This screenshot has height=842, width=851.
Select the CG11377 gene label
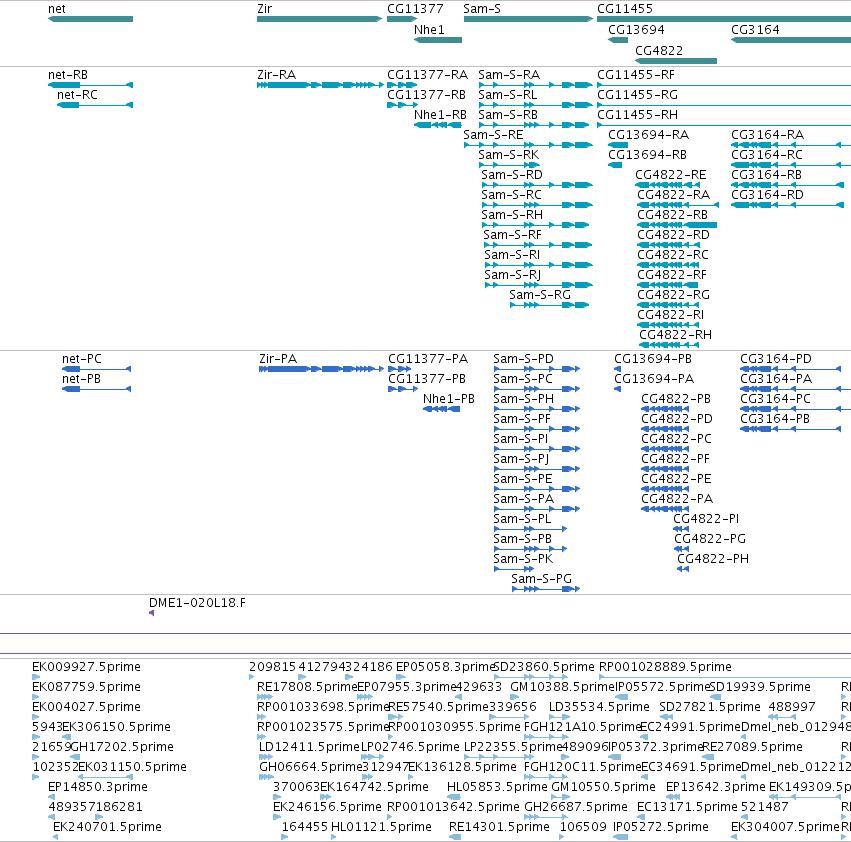point(415,9)
